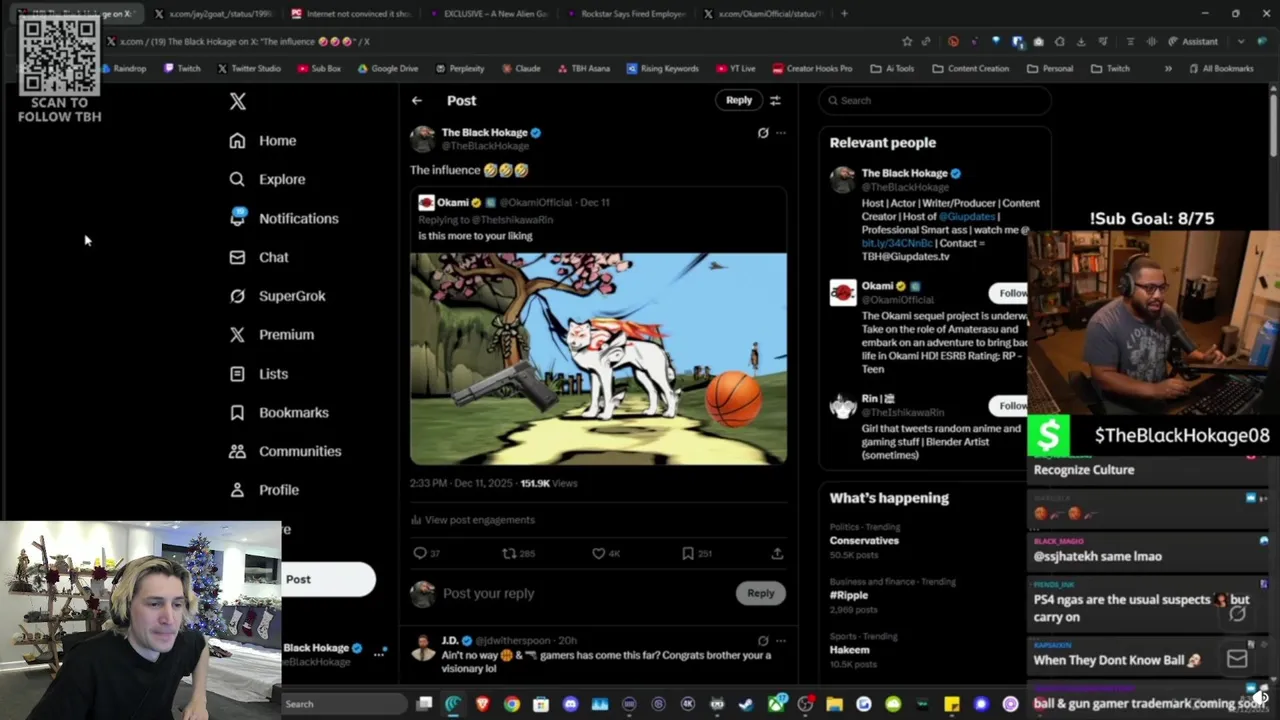Click the Post button in the sidebar

point(328,579)
